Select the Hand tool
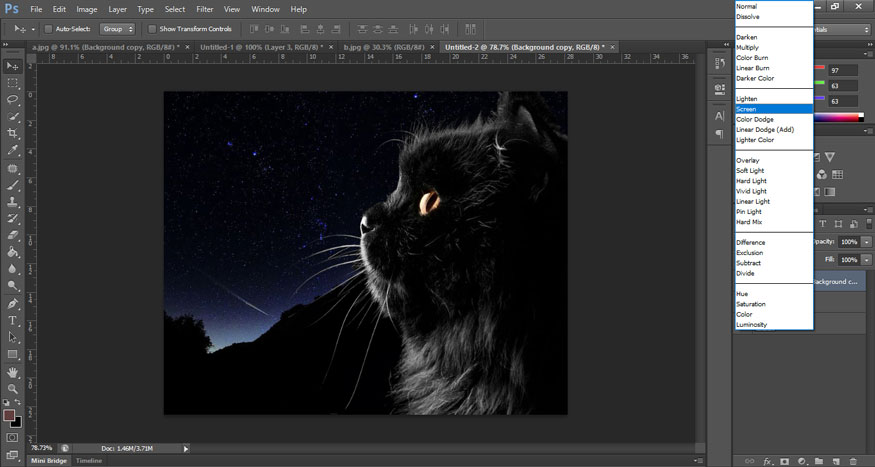Viewport: 875px width, 467px height. pos(12,372)
